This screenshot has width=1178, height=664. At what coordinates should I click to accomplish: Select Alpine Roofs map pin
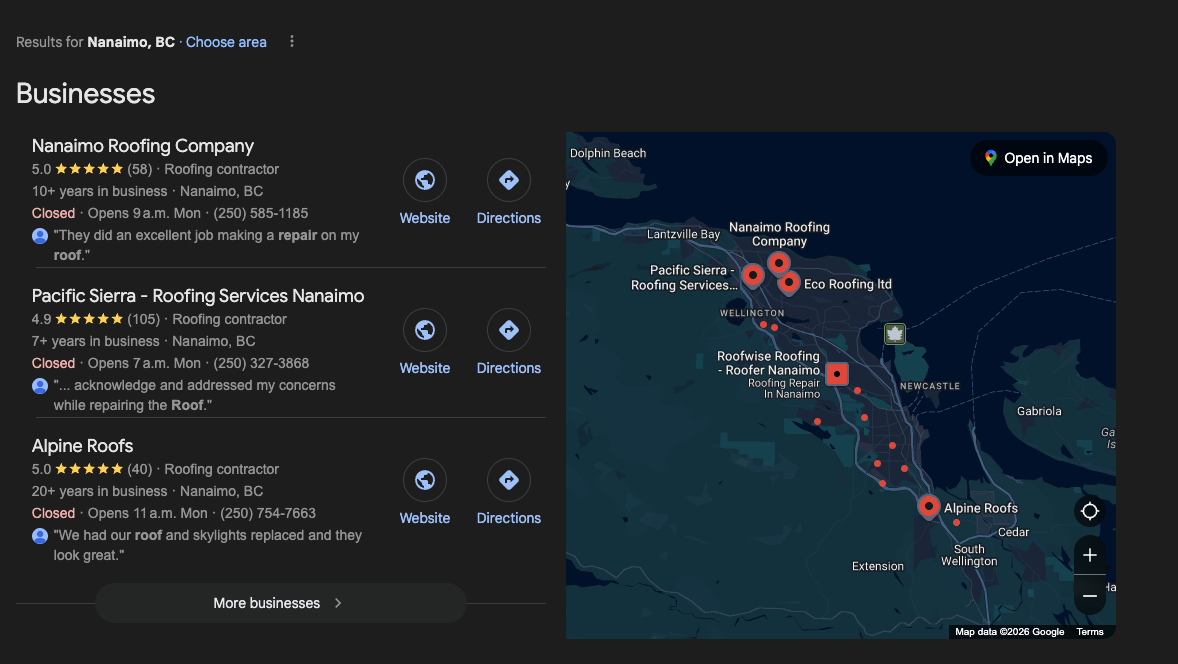pos(929,507)
